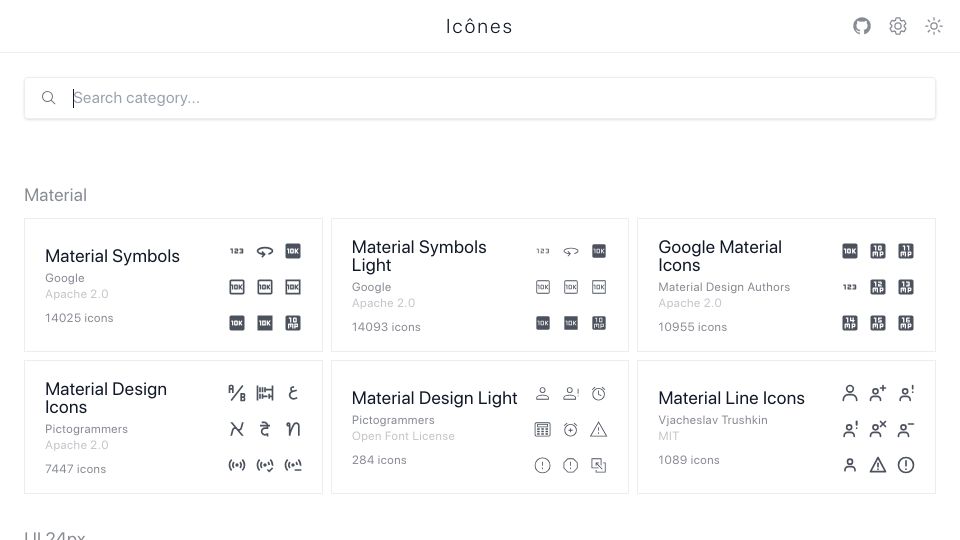
Task: Click the 10955 icons count text
Action: (692, 327)
